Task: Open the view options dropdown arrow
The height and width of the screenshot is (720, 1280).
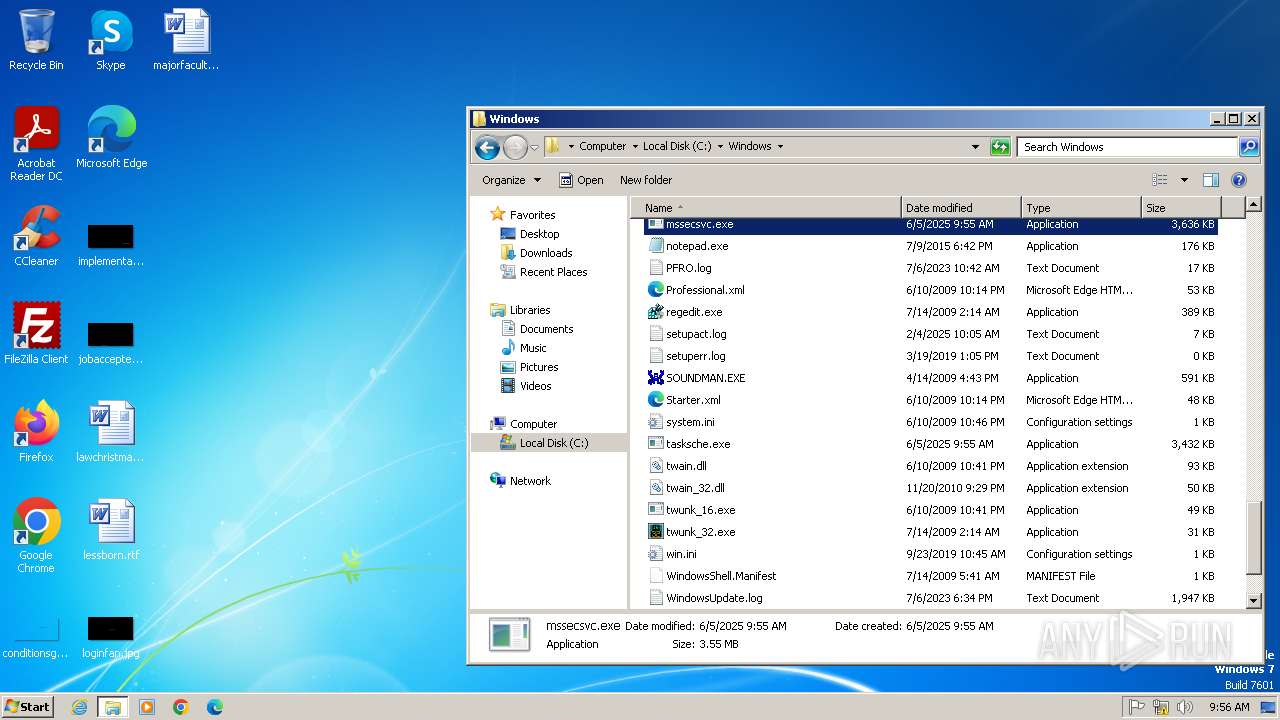Action: coord(1184,180)
